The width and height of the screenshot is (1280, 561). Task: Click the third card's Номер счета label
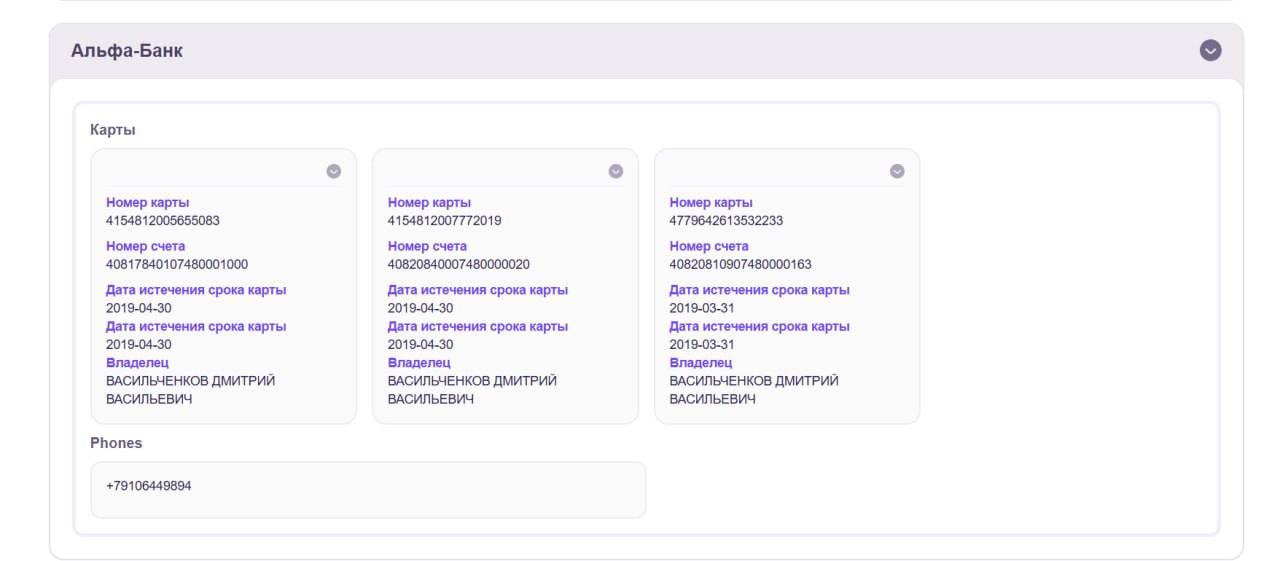[709, 247]
